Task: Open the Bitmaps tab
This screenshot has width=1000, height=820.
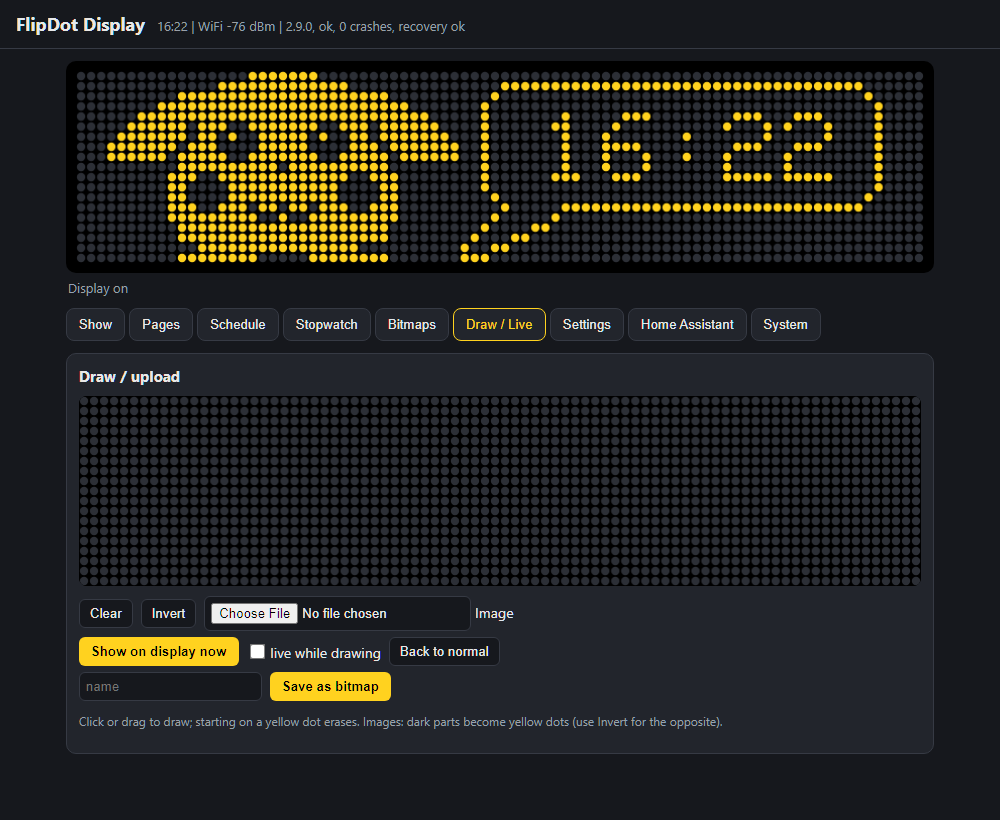Action: [x=412, y=325]
